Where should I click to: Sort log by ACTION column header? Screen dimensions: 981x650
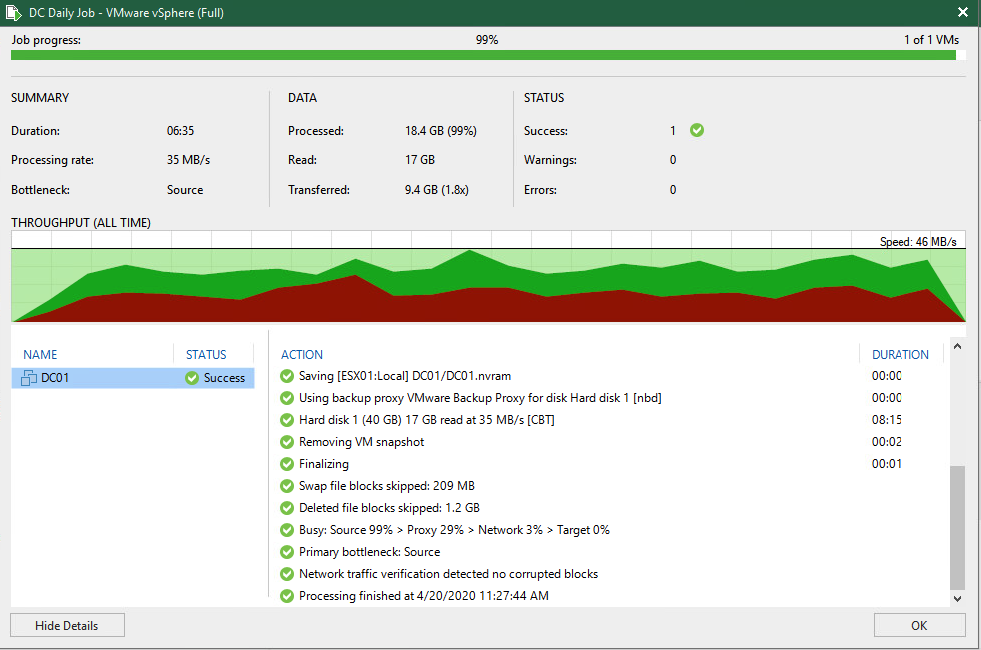click(302, 355)
